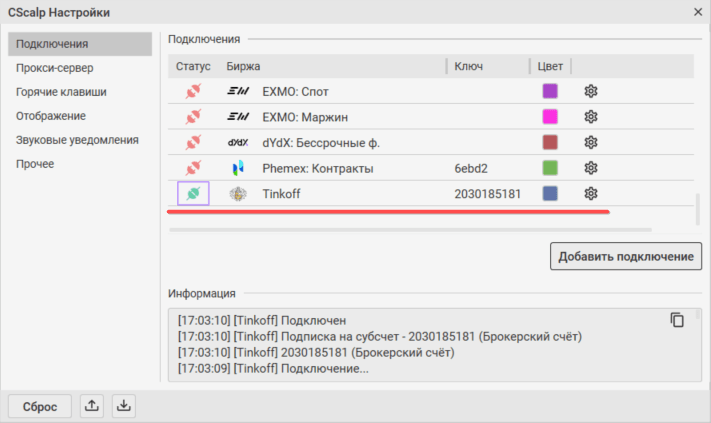Open settings gear for EXMO: Маржин
The image size is (711, 423).
coord(590,117)
